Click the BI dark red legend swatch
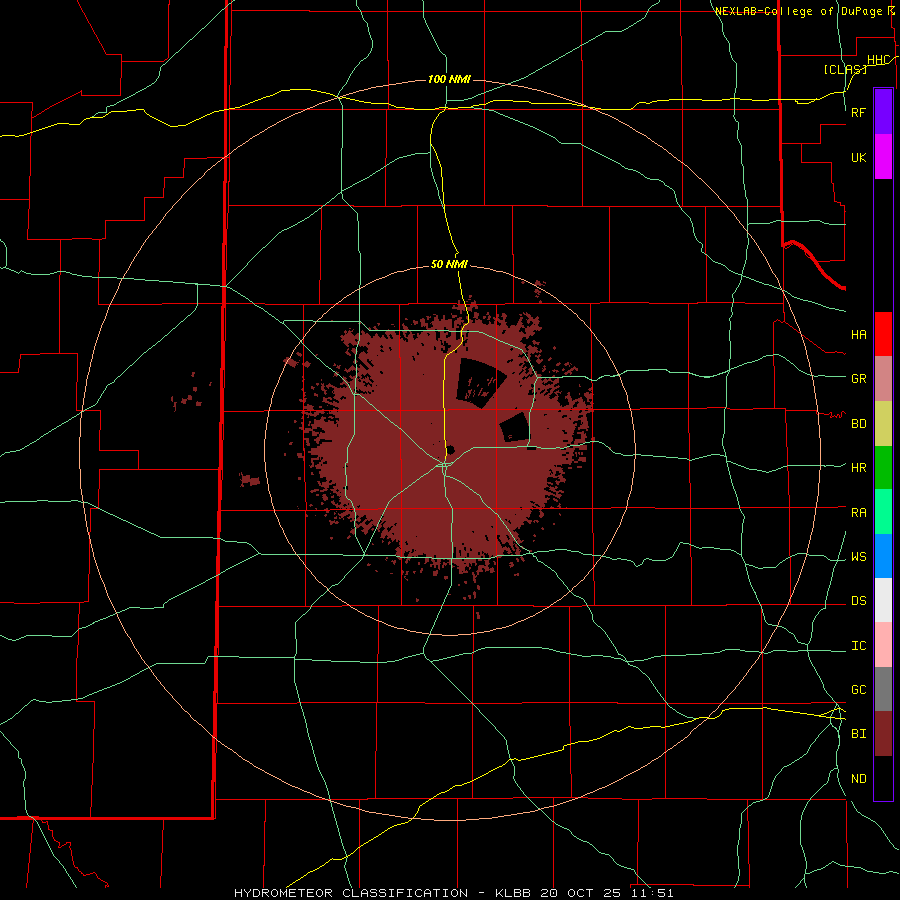The image size is (900, 900). (x=883, y=734)
